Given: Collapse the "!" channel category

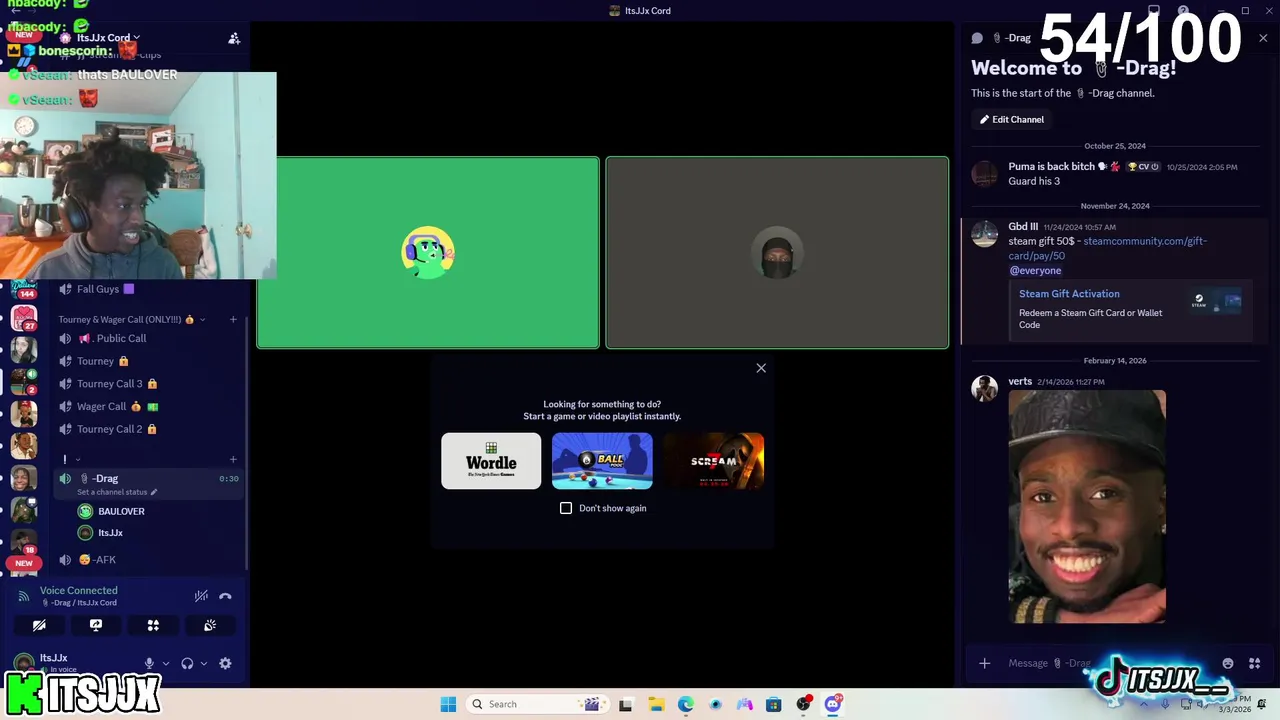Looking at the screenshot, I should pyautogui.click(x=70, y=459).
